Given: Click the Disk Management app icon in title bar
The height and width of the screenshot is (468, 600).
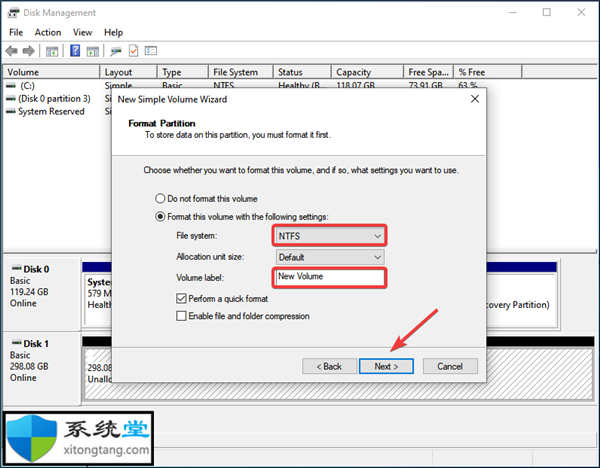Looking at the screenshot, I should point(14,13).
